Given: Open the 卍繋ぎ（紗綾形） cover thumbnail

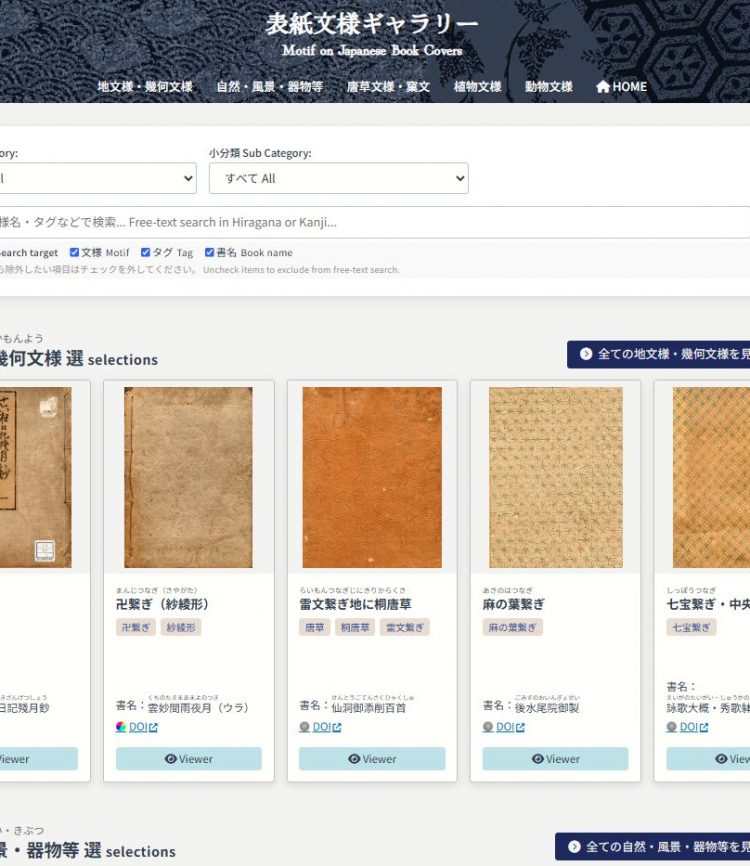Looking at the screenshot, I should (188, 477).
